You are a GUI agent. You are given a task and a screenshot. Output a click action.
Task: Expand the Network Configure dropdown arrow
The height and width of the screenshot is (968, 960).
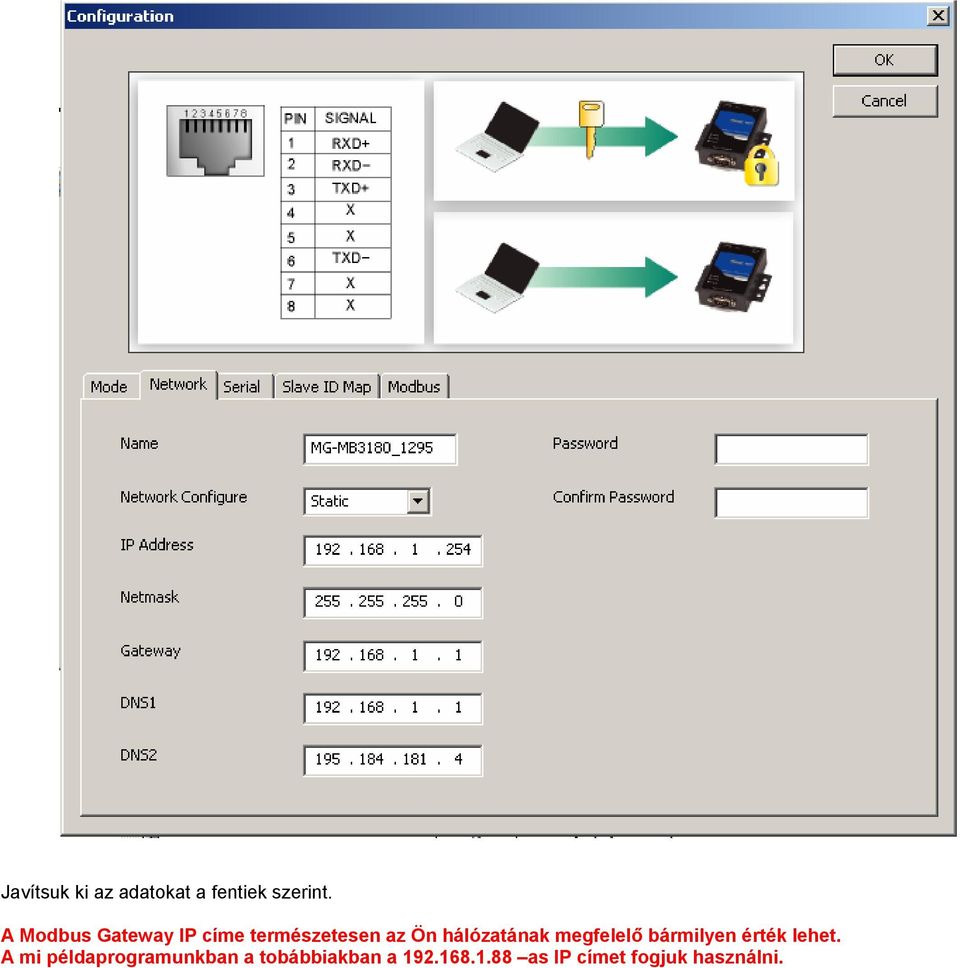418,501
